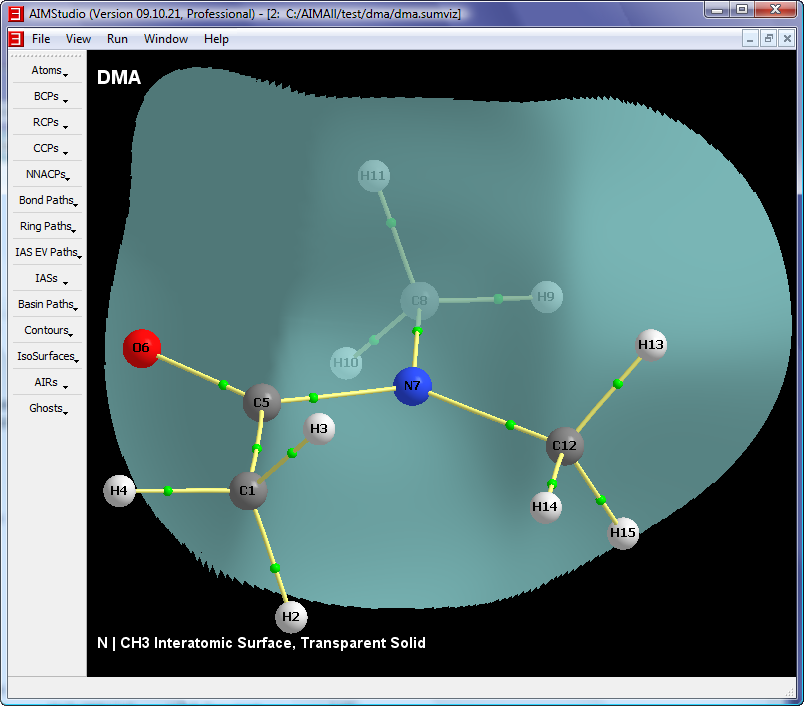Open the RCPs dropdown menu
Image resolution: width=804 pixels, height=706 pixels.
(48, 123)
